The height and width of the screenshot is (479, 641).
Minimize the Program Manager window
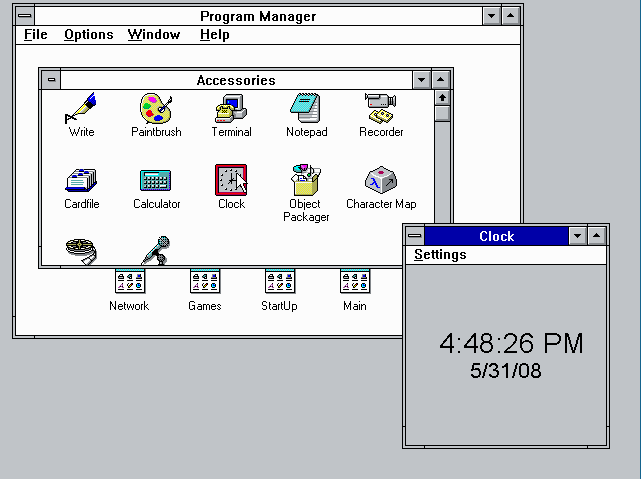(x=491, y=16)
